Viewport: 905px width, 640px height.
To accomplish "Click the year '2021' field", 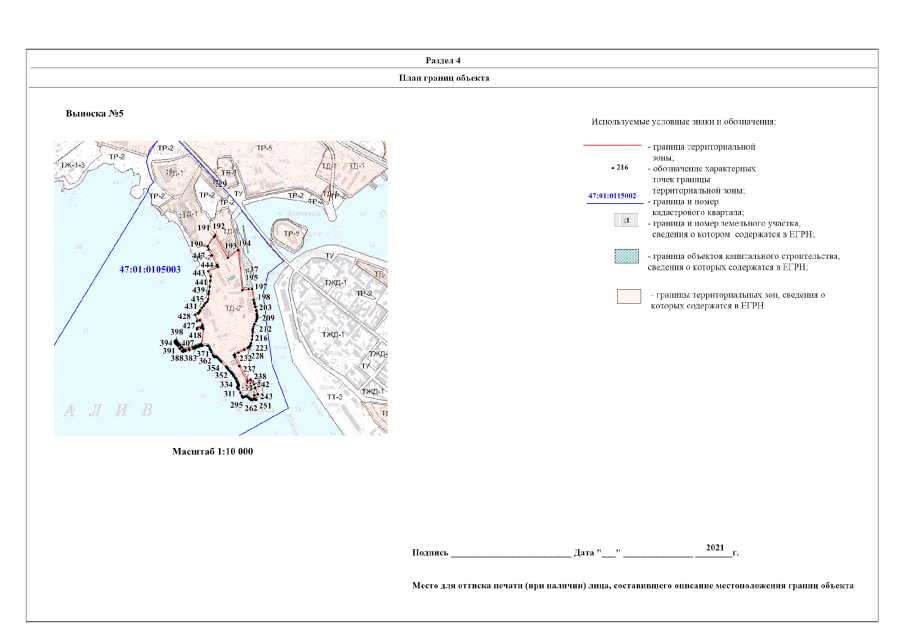I will [714, 548].
